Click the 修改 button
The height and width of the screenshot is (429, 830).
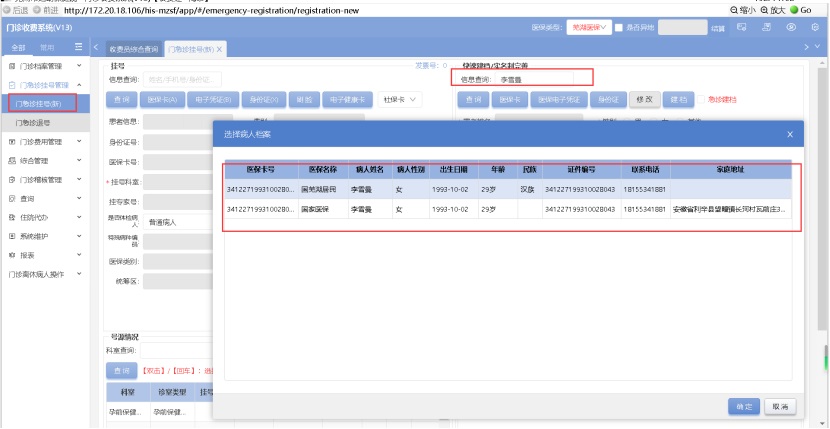point(644,100)
